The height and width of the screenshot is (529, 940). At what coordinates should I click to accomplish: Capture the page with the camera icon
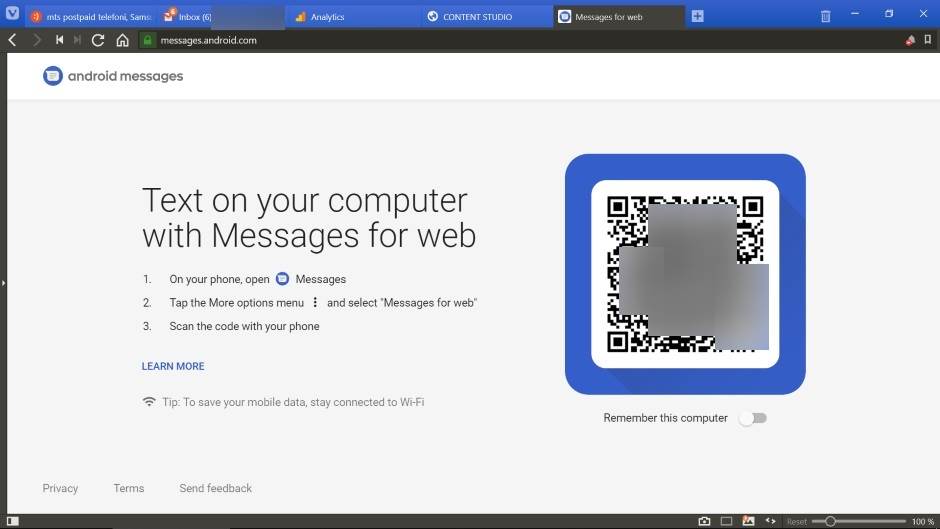pyautogui.click(x=704, y=521)
